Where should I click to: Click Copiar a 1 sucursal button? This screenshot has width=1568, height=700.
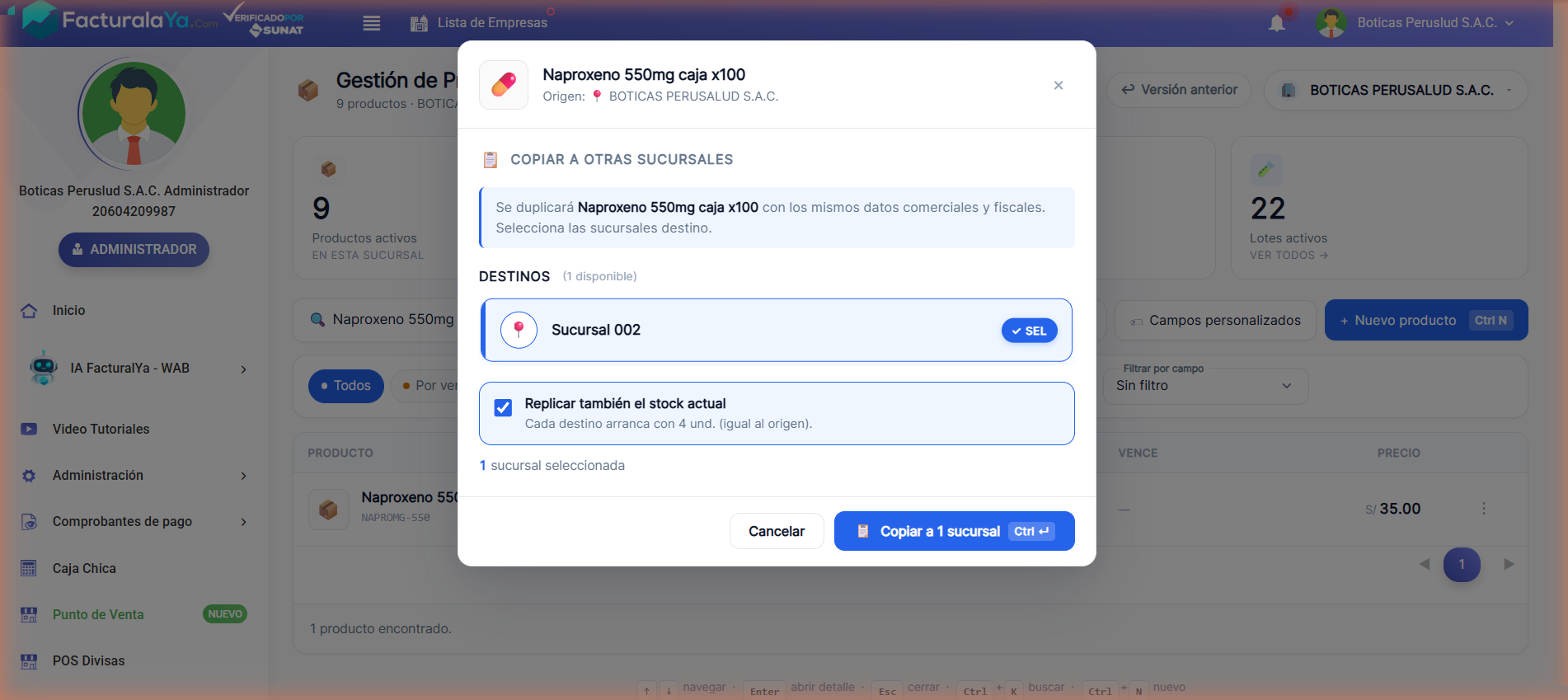(955, 531)
